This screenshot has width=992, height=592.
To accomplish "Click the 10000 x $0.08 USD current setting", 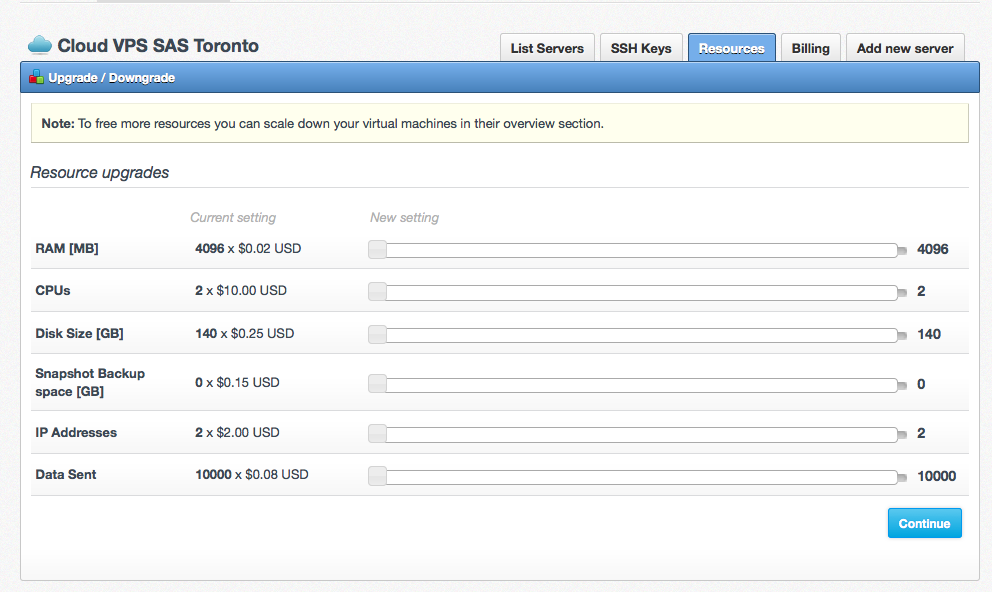I will coord(252,474).
